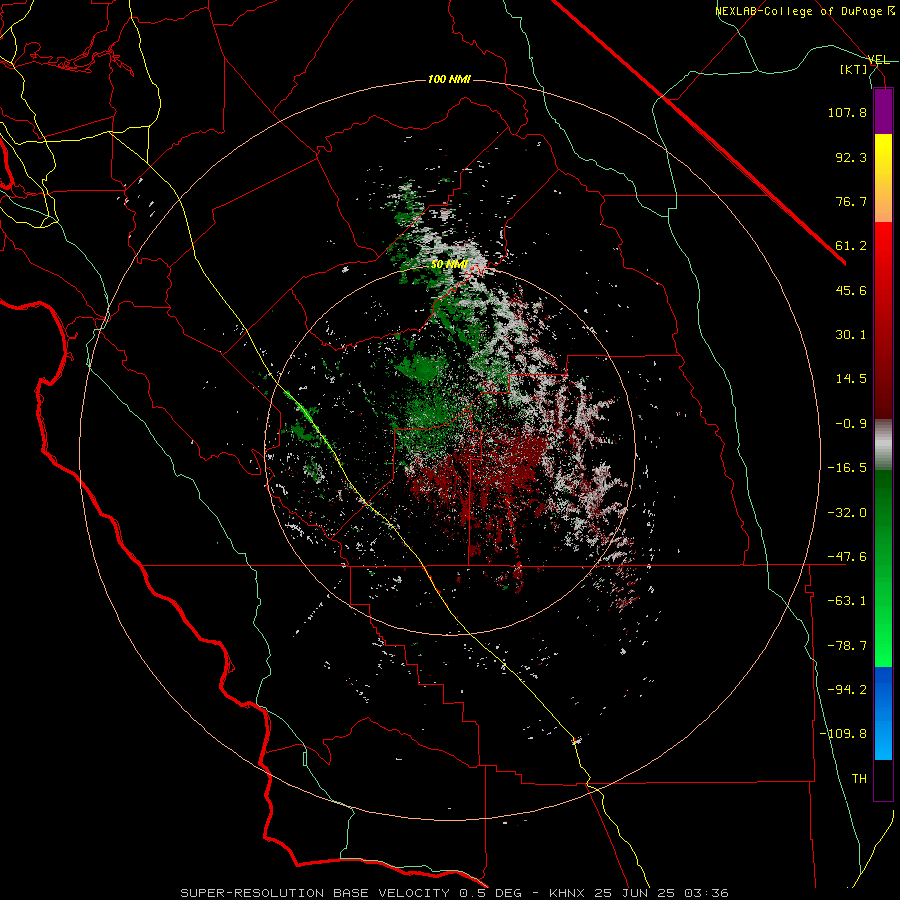Click the purple segment of velocity color bar

pos(883,112)
